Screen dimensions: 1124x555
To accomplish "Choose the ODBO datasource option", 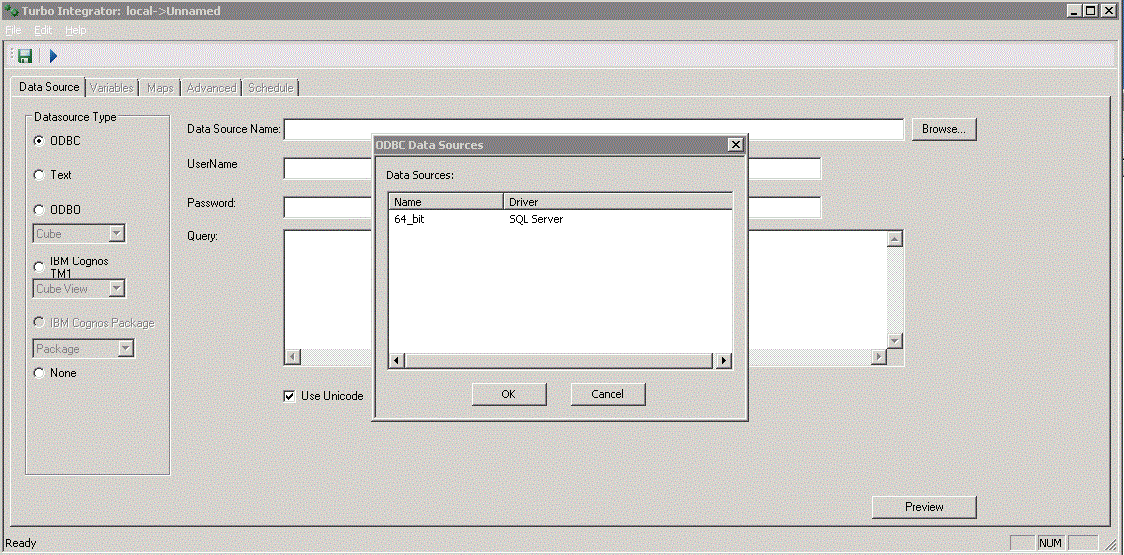I will click(39, 210).
